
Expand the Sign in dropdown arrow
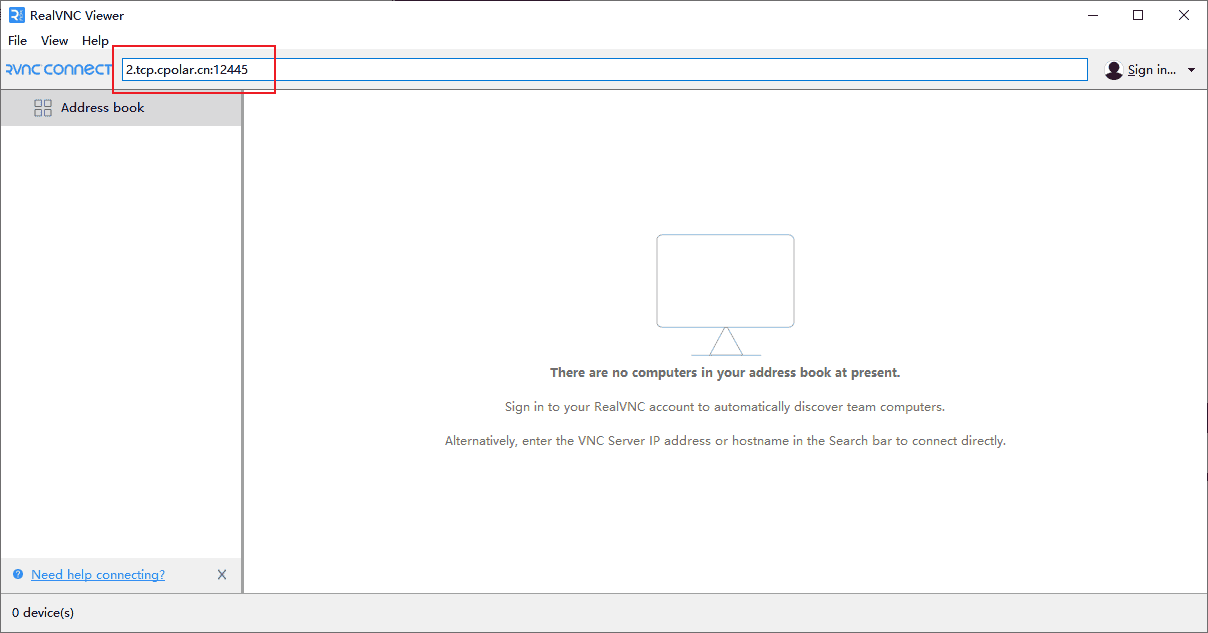[x=1191, y=70]
